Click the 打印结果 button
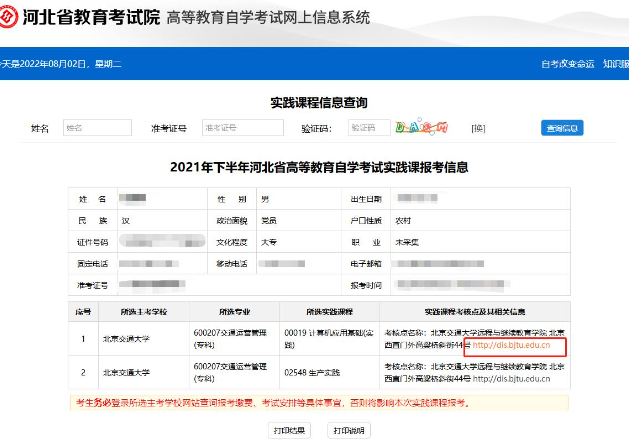 coord(289,431)
